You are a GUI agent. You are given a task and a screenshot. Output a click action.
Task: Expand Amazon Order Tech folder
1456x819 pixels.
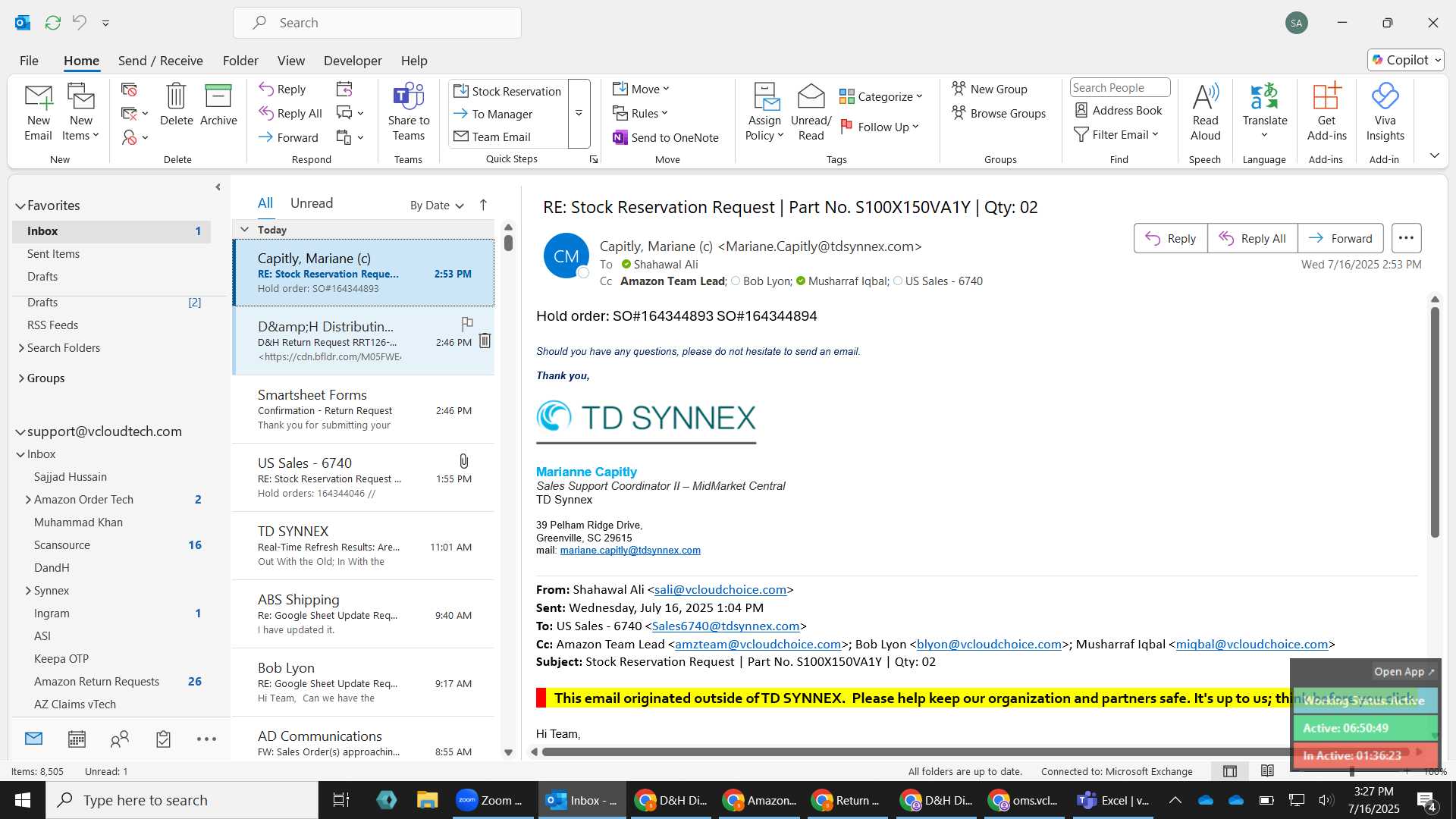point(28,500)
